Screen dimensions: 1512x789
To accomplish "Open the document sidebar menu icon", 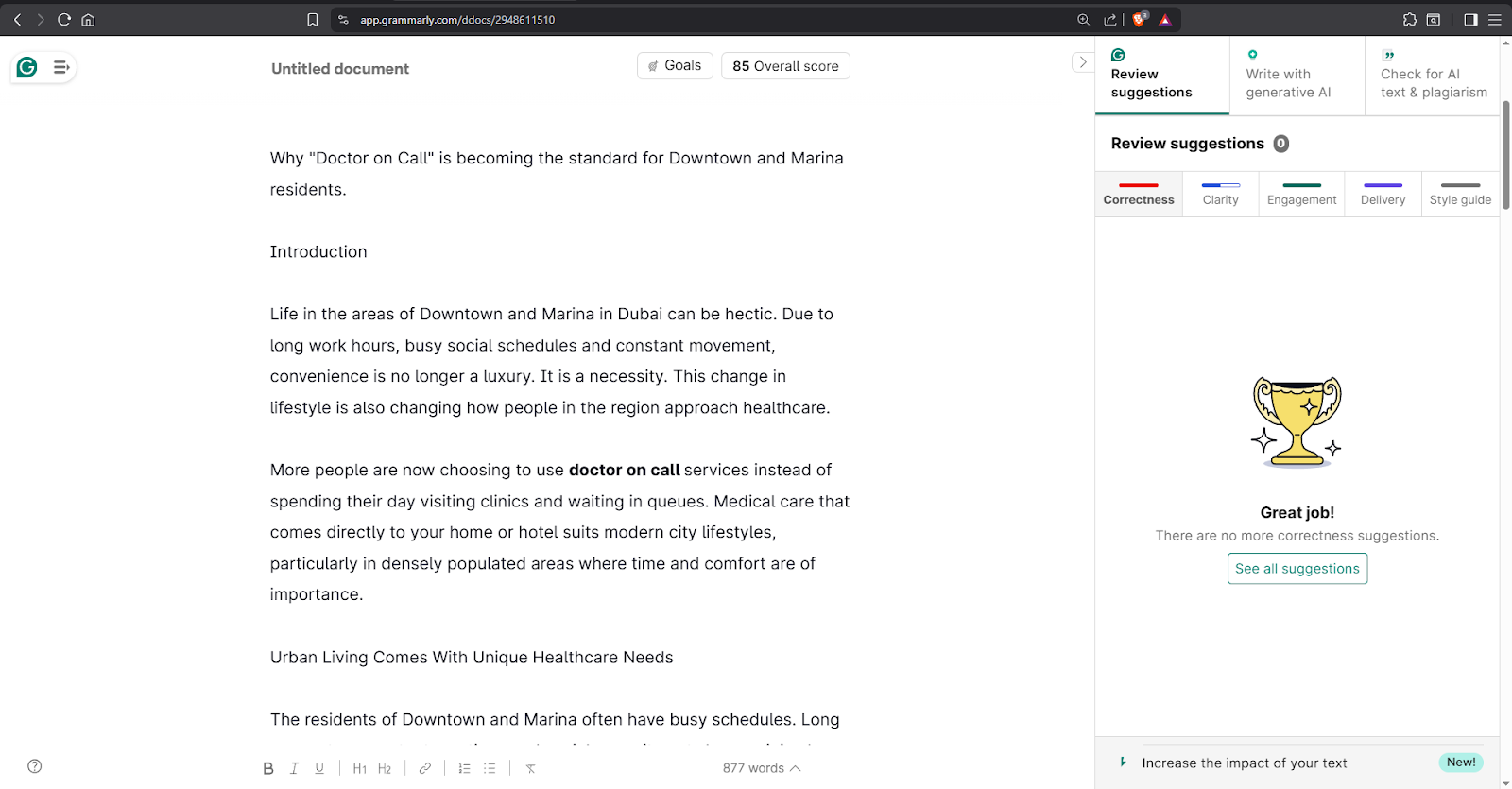I will click(x=60, y=67).
